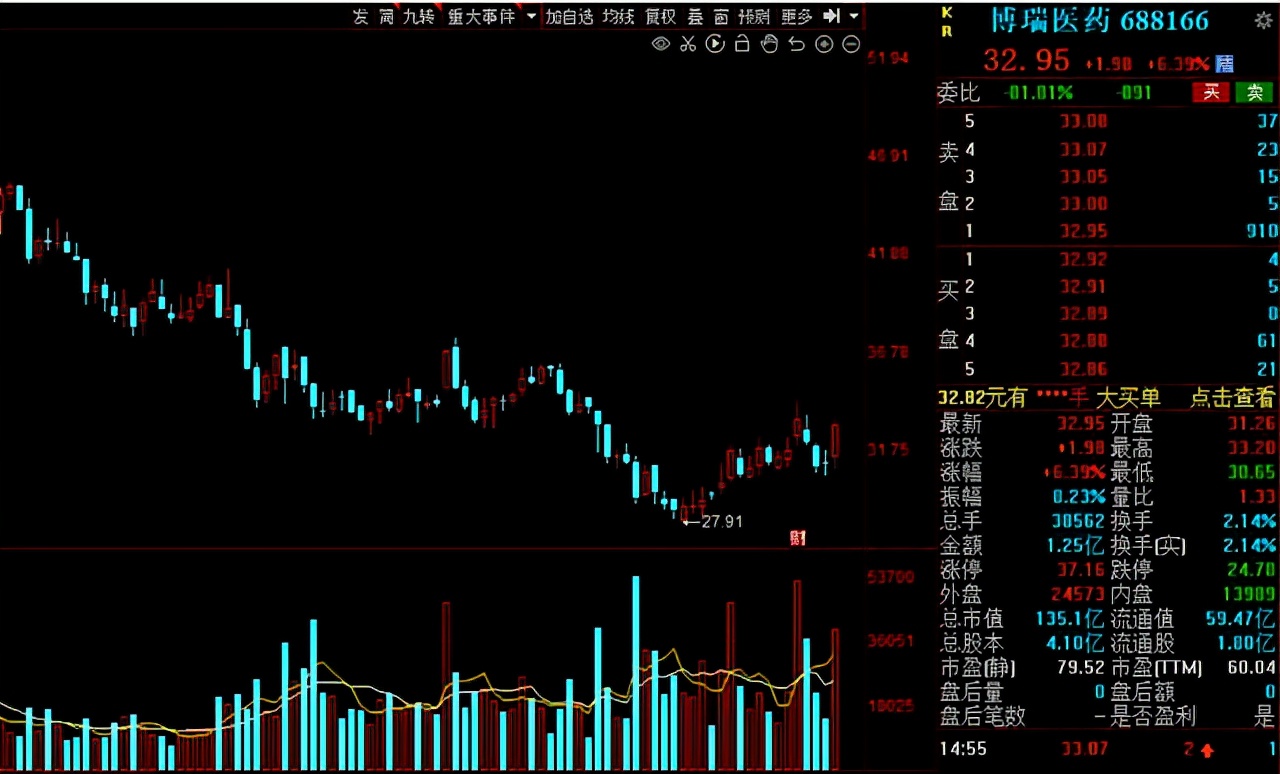
Task: Click the red 买 buy button
Action: pos(1211,93)
